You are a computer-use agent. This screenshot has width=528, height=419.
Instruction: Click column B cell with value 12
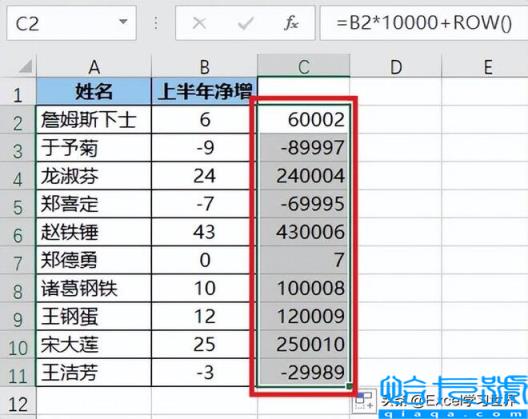point(204,317)
